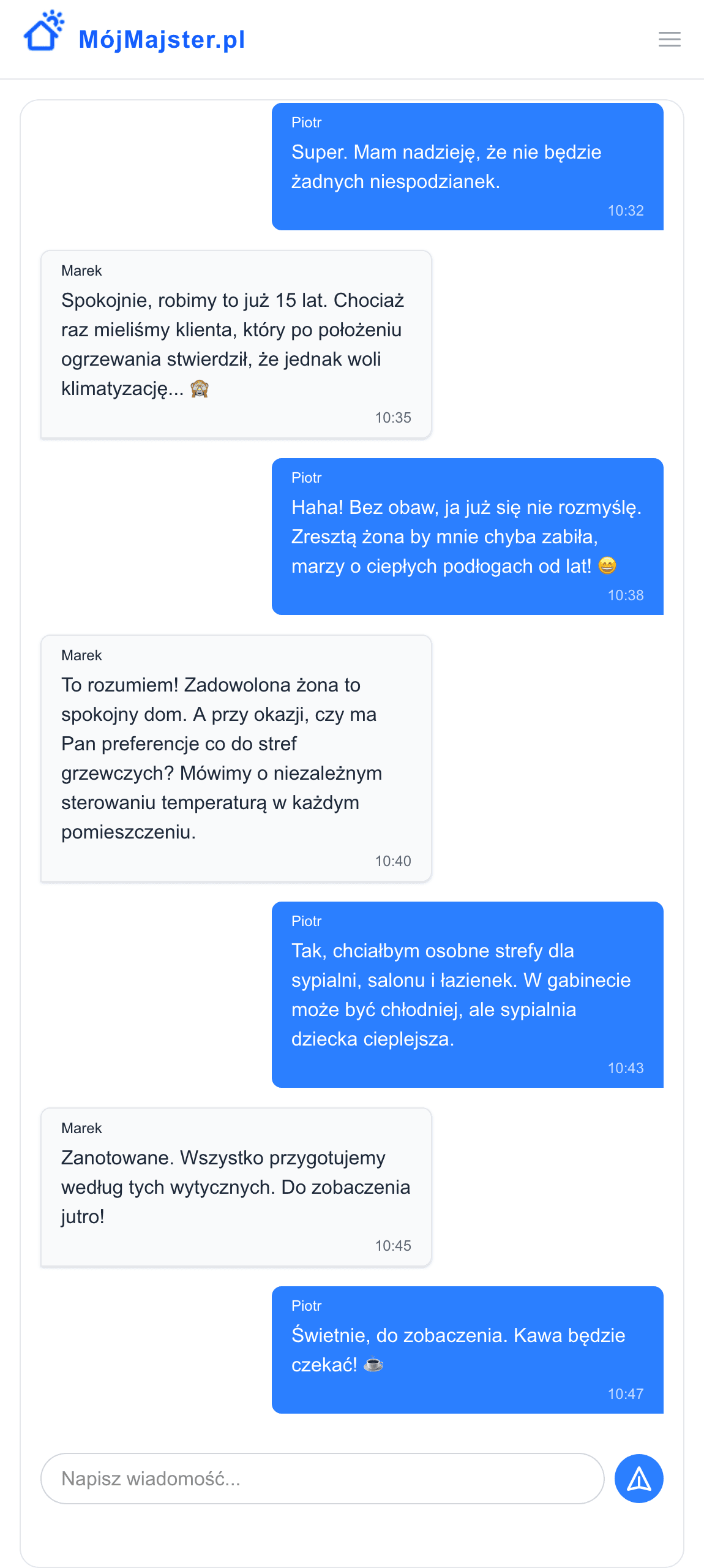Click Piotr's 'Haha! Bez obaw' message bubble
The width and height of the screenshot is (704, 1568).
467,537
